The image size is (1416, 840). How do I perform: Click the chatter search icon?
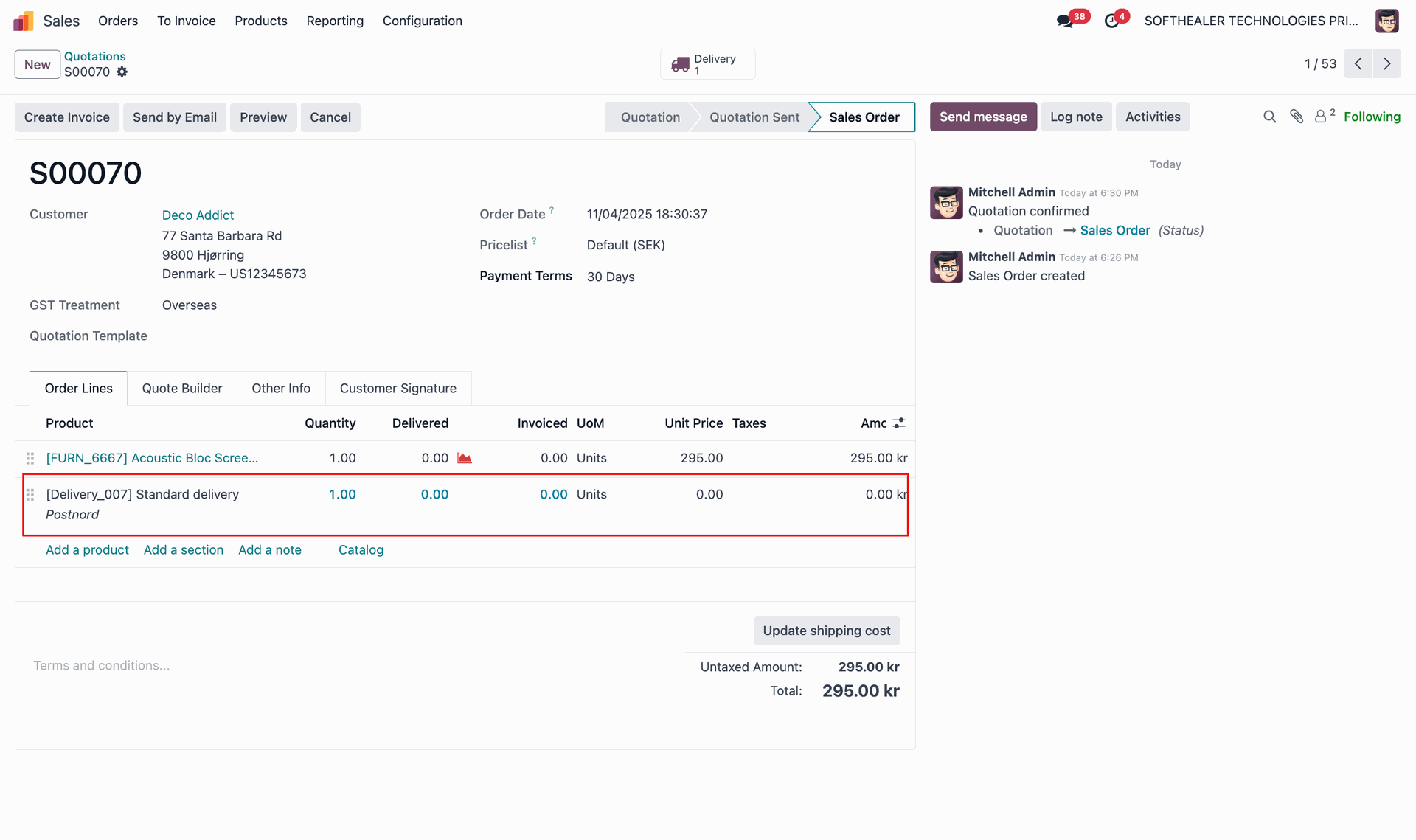click(1269, 117)
